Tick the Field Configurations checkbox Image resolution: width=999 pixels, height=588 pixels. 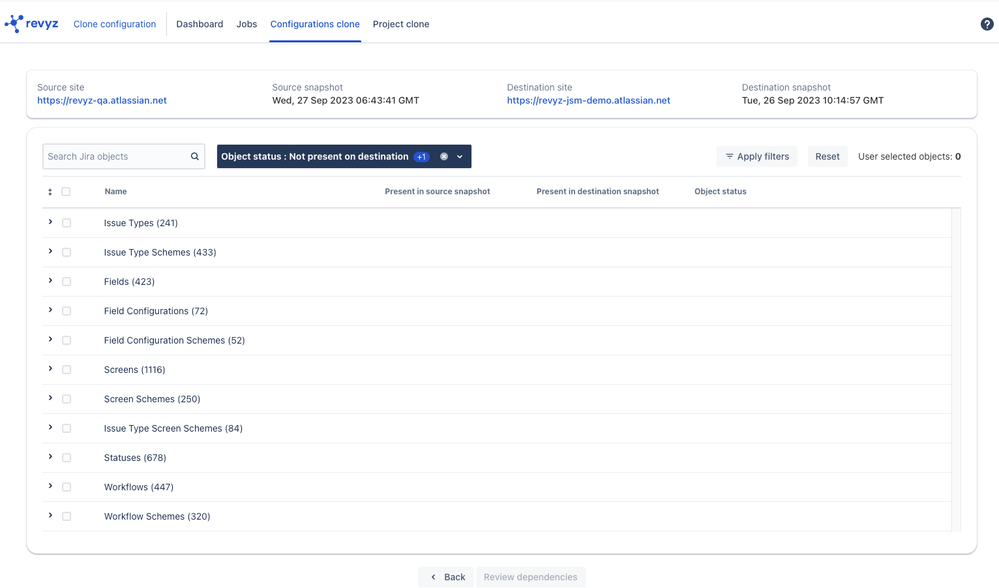pyautogui.click(x=66, y=311)
